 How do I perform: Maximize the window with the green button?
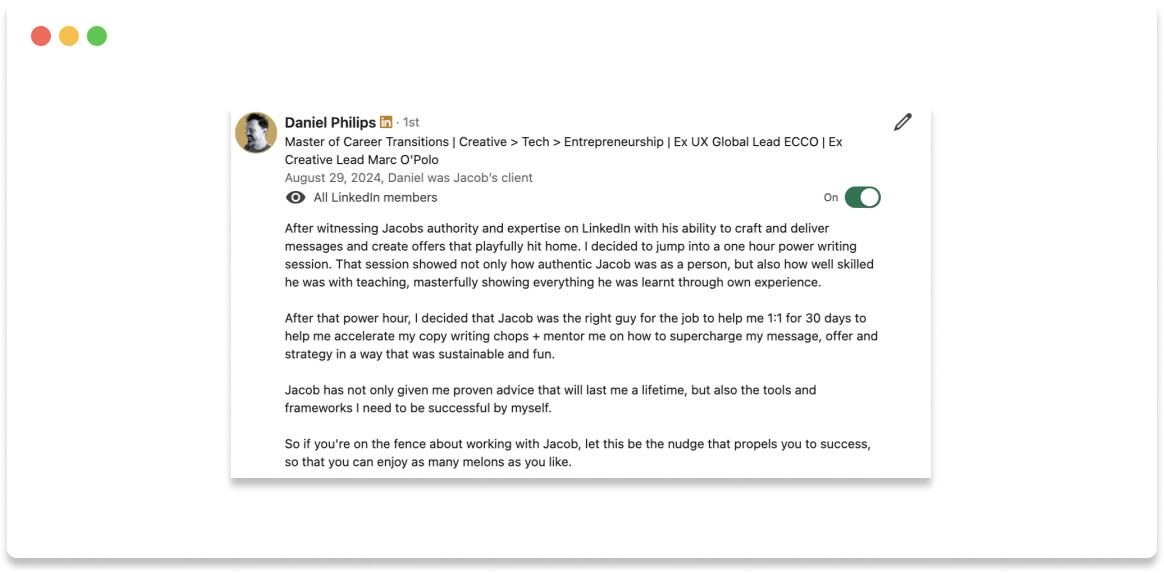pos(97,36)
